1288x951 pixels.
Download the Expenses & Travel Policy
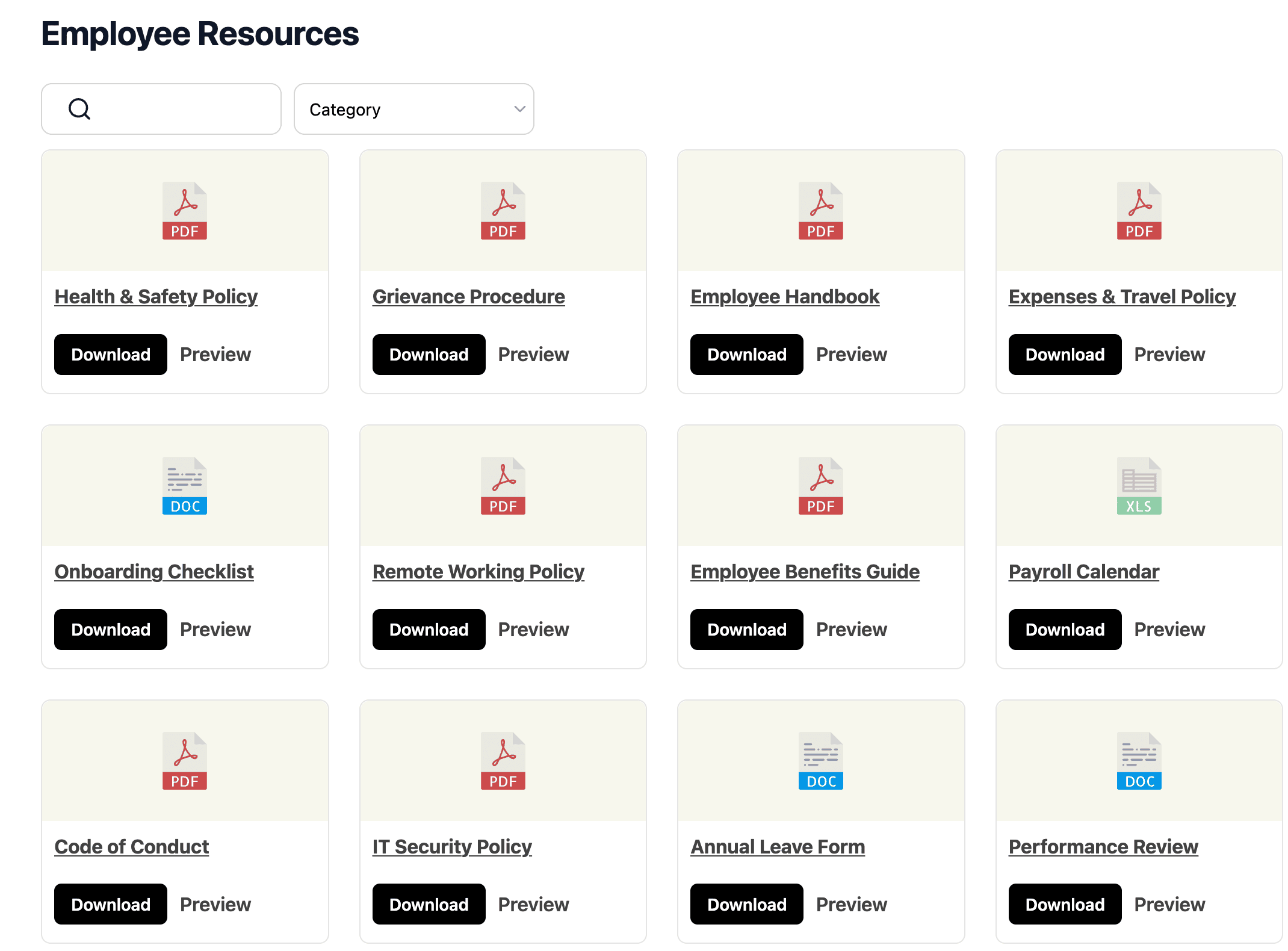1065,355
